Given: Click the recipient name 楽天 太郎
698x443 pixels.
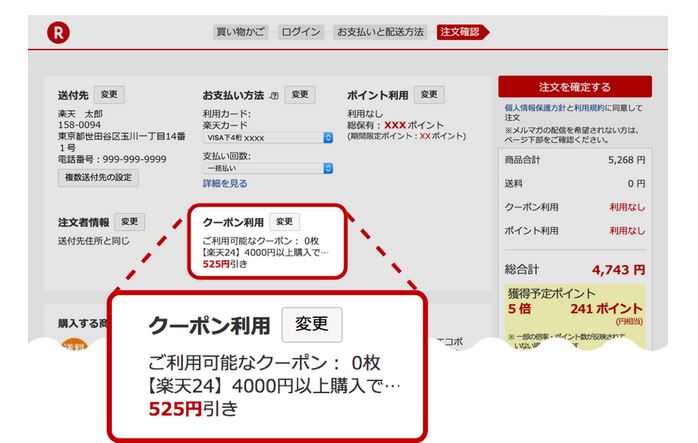Looking at the screenshot, I should tap(80, 114).
